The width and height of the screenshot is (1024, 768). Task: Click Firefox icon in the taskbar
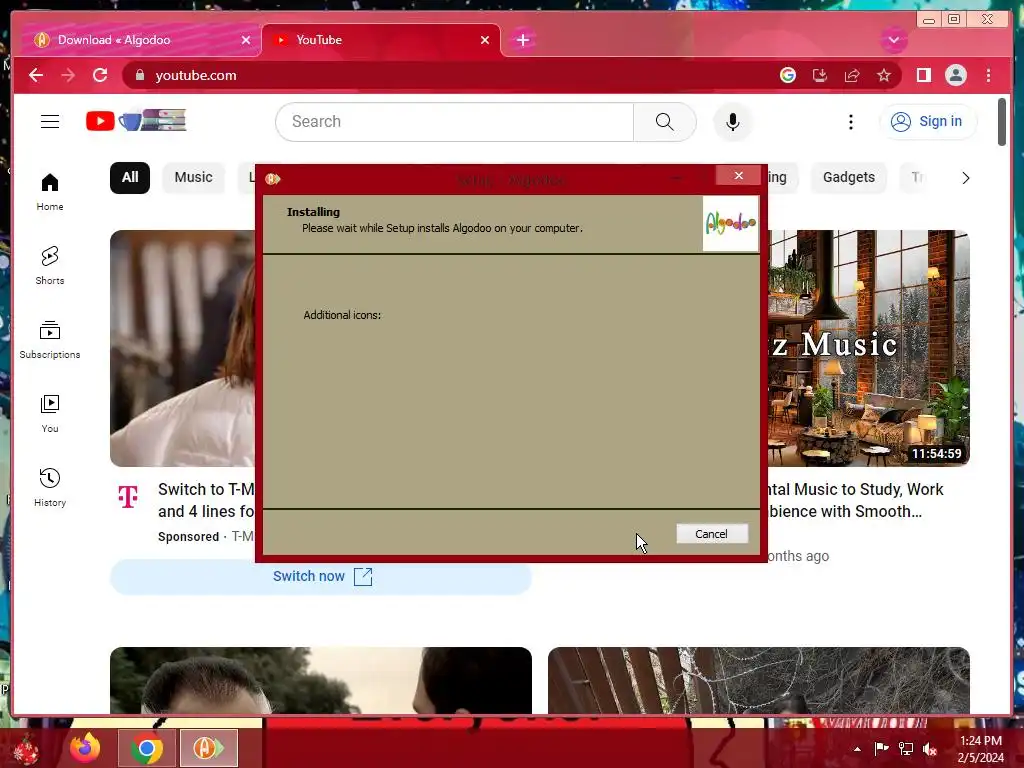pos(85,748)
